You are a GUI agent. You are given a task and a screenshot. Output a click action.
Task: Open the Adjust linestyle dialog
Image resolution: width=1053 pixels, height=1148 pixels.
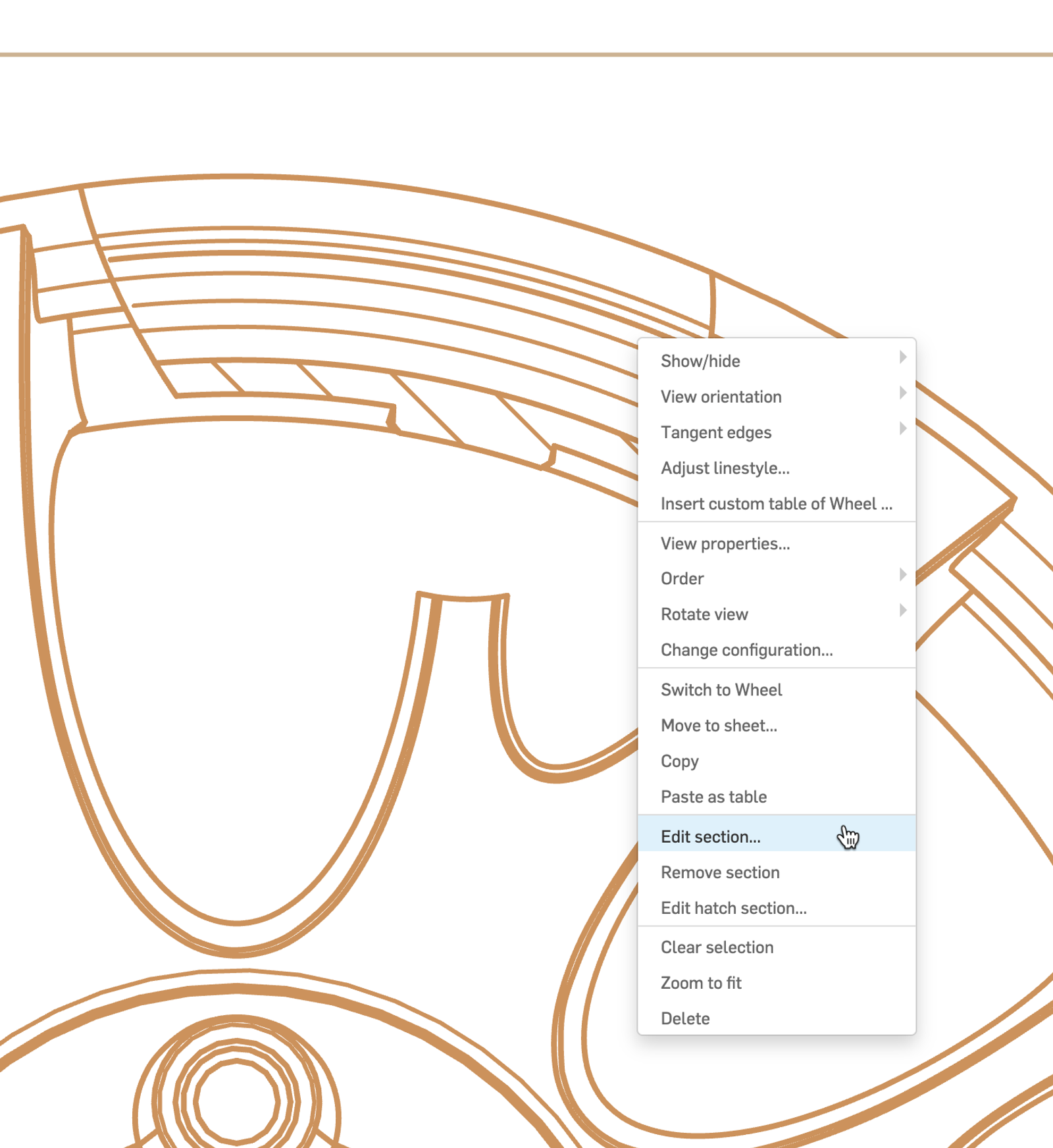click(x=725, y=468)
